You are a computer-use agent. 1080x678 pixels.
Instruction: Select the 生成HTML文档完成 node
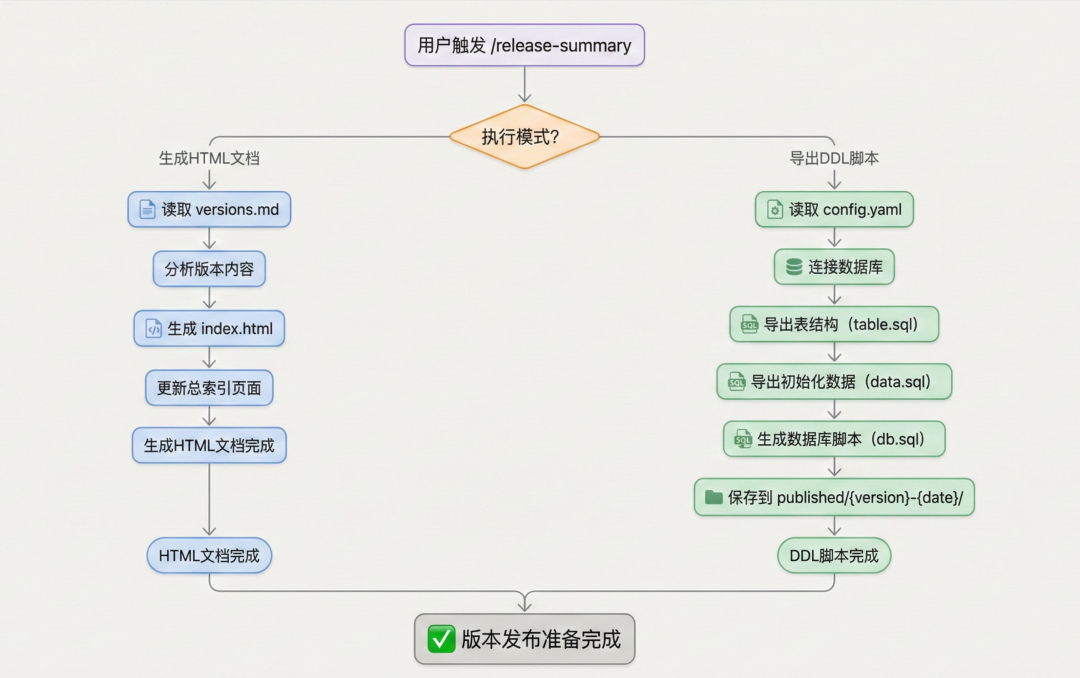click(208, 445)
